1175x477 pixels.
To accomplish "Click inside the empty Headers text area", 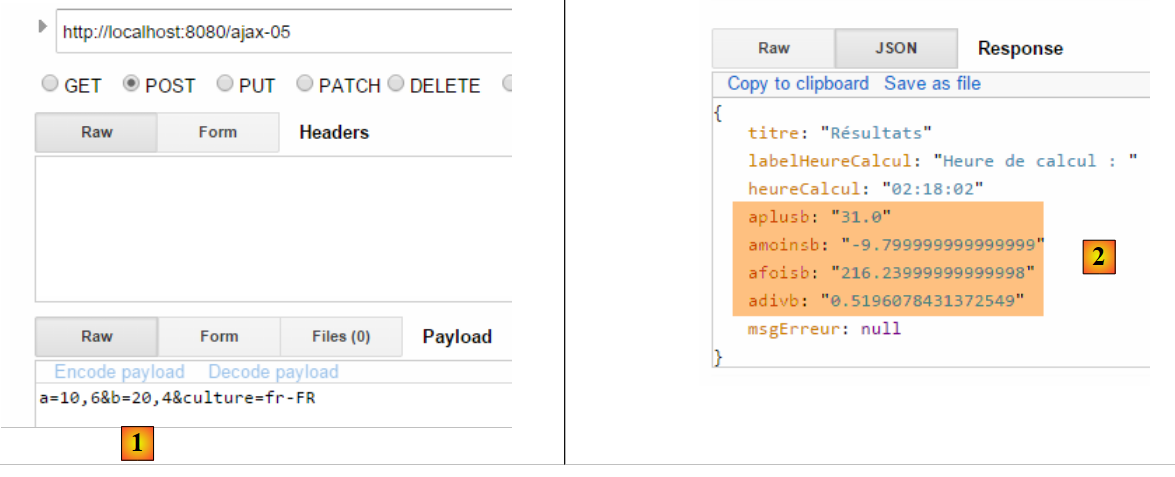I will [273, 228].
